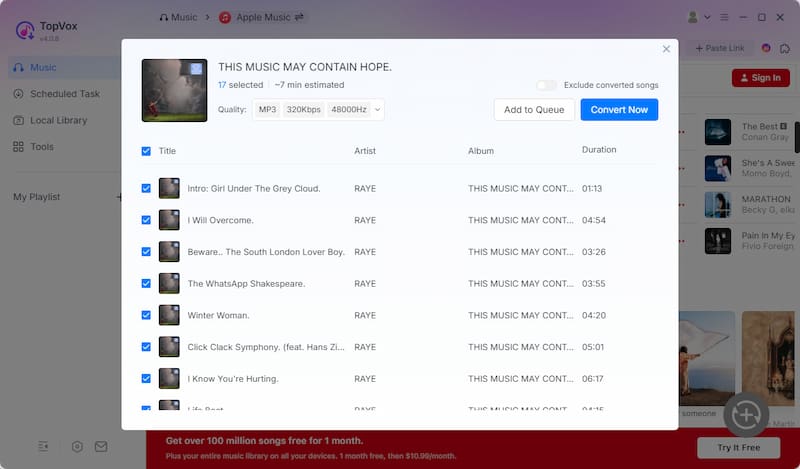
Task: Click the I Will Overcome track thumbnail
Action: [x=169, y=220]
